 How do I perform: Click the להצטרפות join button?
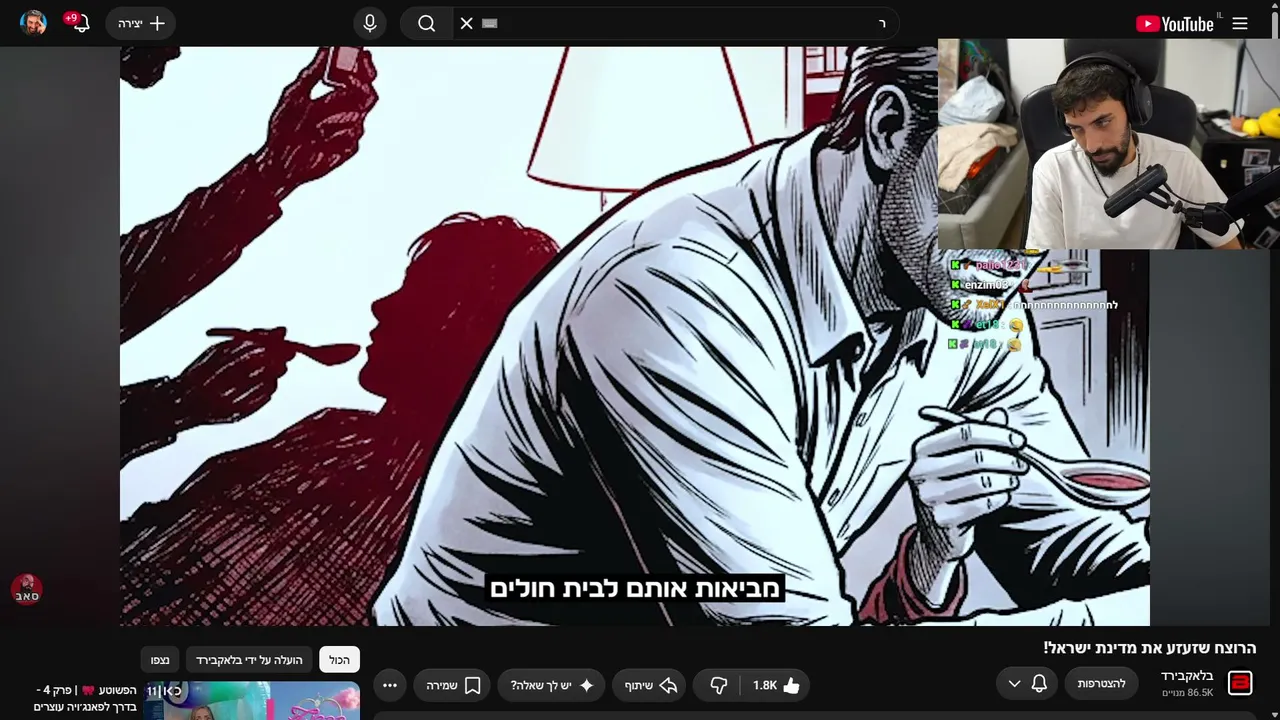[x=1101, y=684]
